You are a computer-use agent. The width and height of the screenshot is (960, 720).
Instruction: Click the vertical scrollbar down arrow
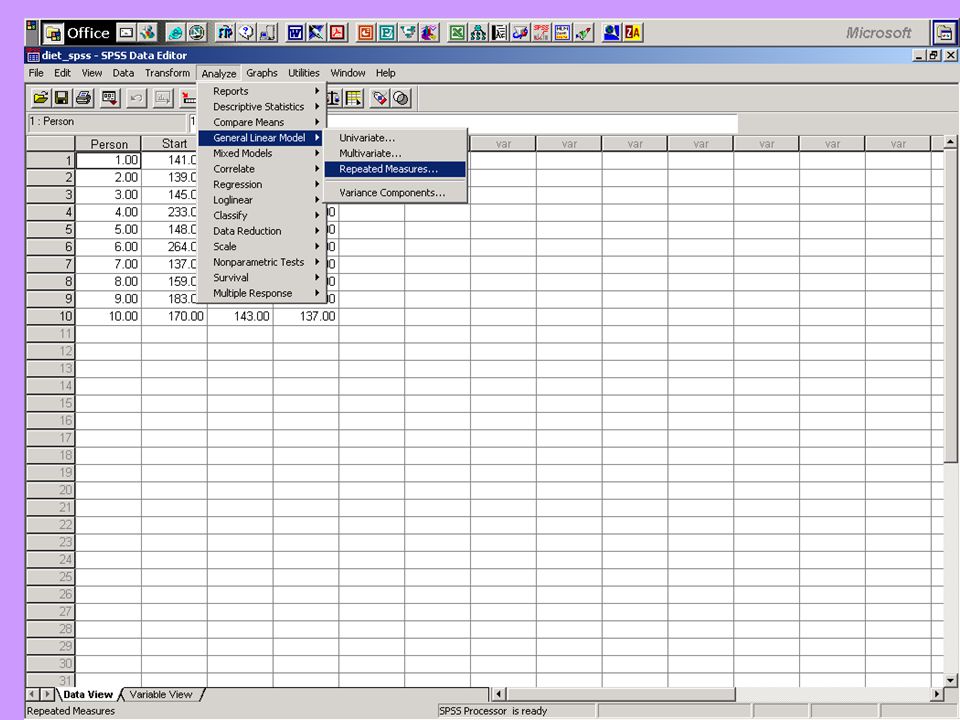[x=950, y=680]
